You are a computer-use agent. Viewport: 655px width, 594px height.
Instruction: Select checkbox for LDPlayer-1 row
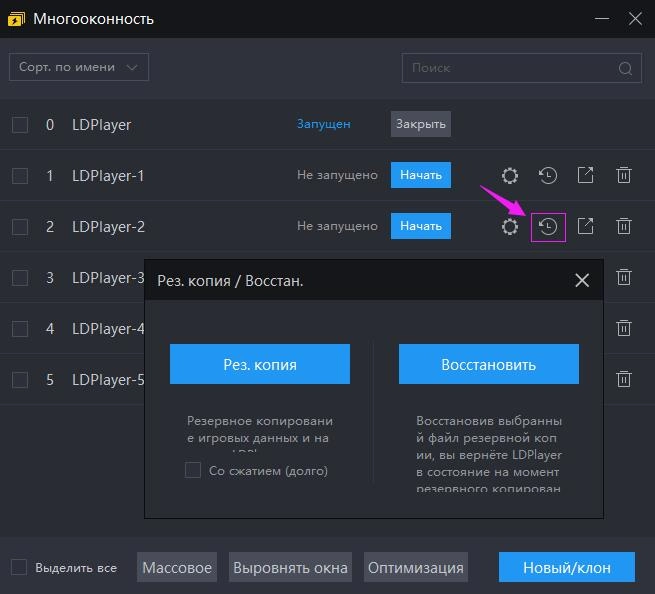[20, 176]
